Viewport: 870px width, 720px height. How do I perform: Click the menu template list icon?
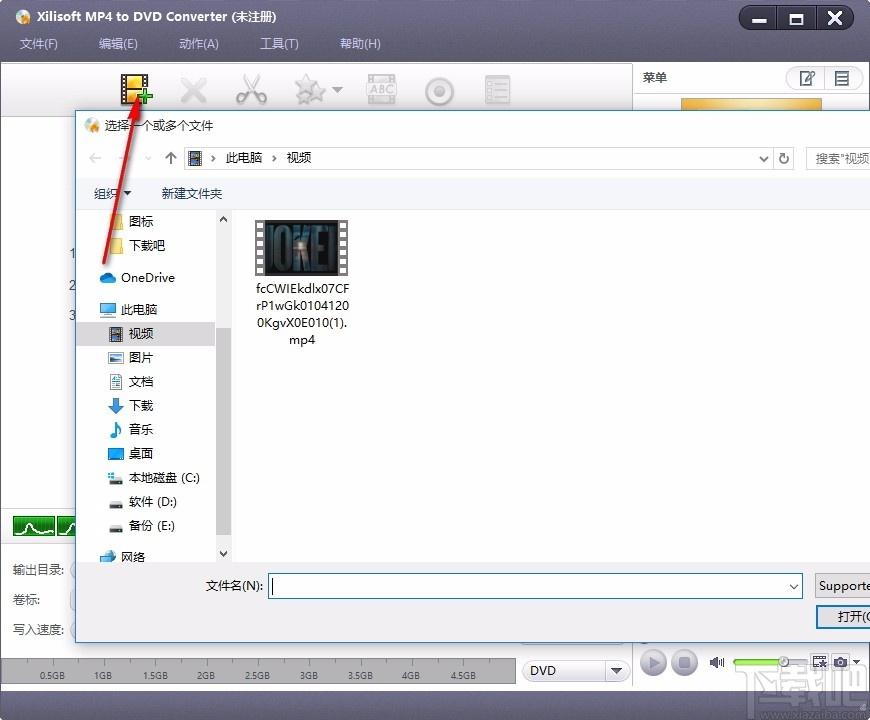tap(842, 78)
